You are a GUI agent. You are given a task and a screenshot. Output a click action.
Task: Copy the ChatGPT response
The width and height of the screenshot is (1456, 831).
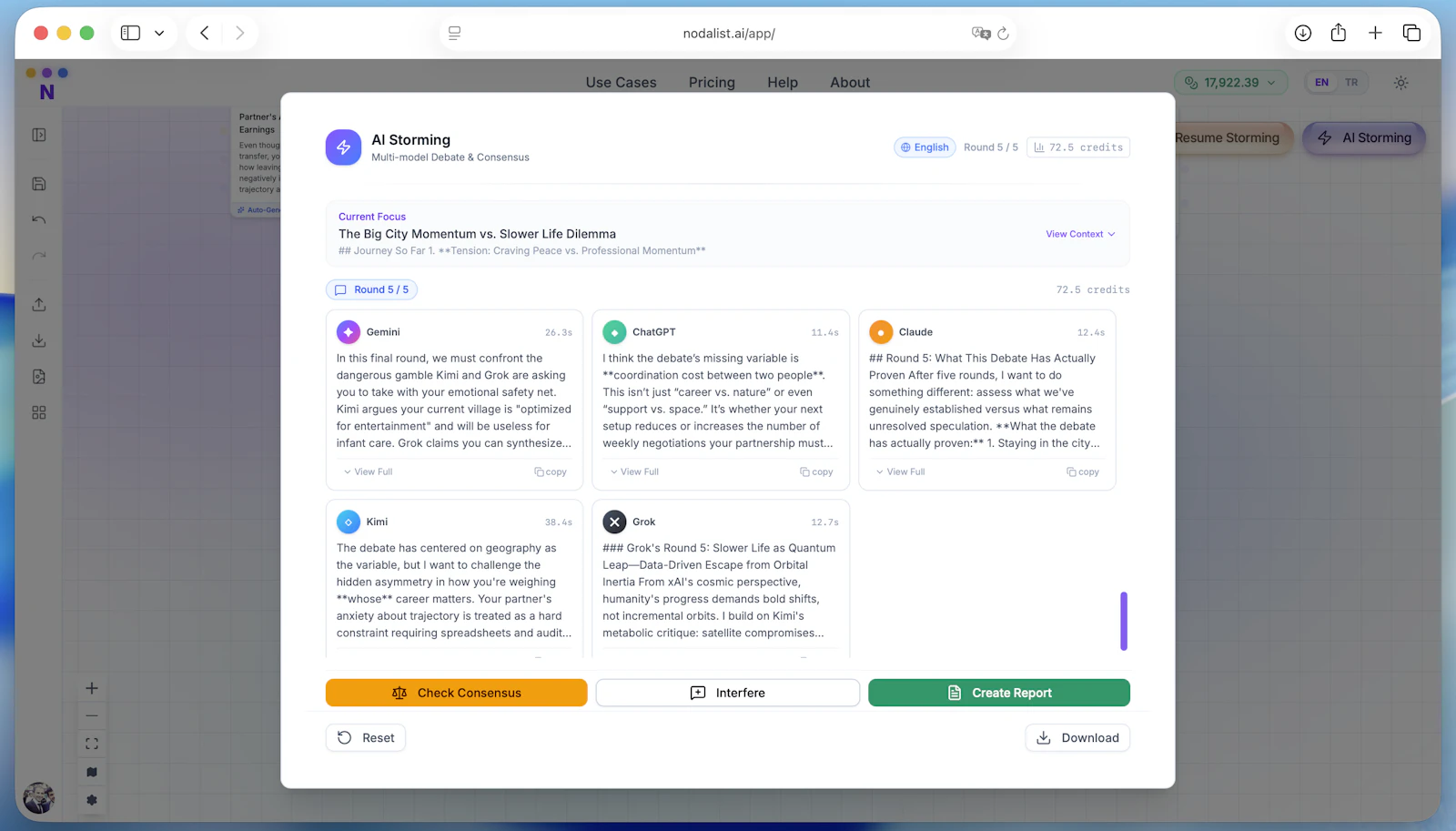[x=816, y=471]
